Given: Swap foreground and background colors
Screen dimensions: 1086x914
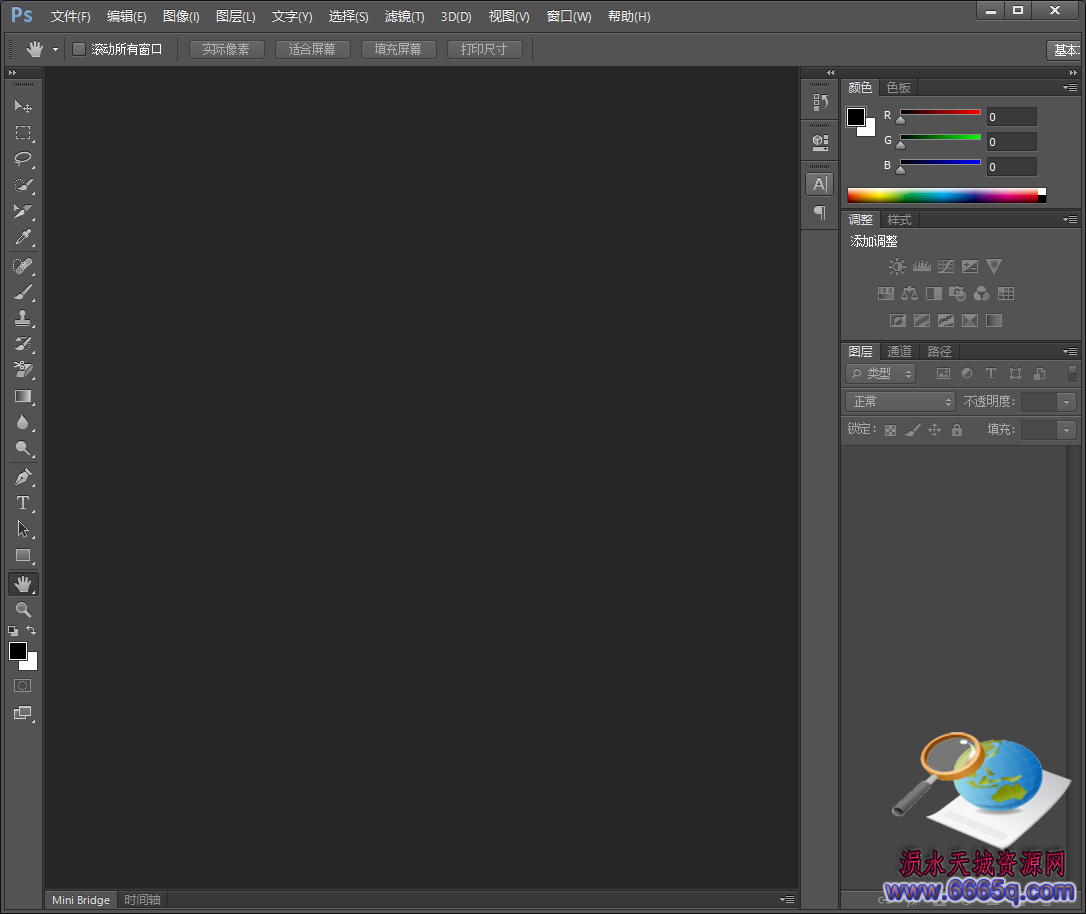Looking at the screenshot, I should click(31, 630).
